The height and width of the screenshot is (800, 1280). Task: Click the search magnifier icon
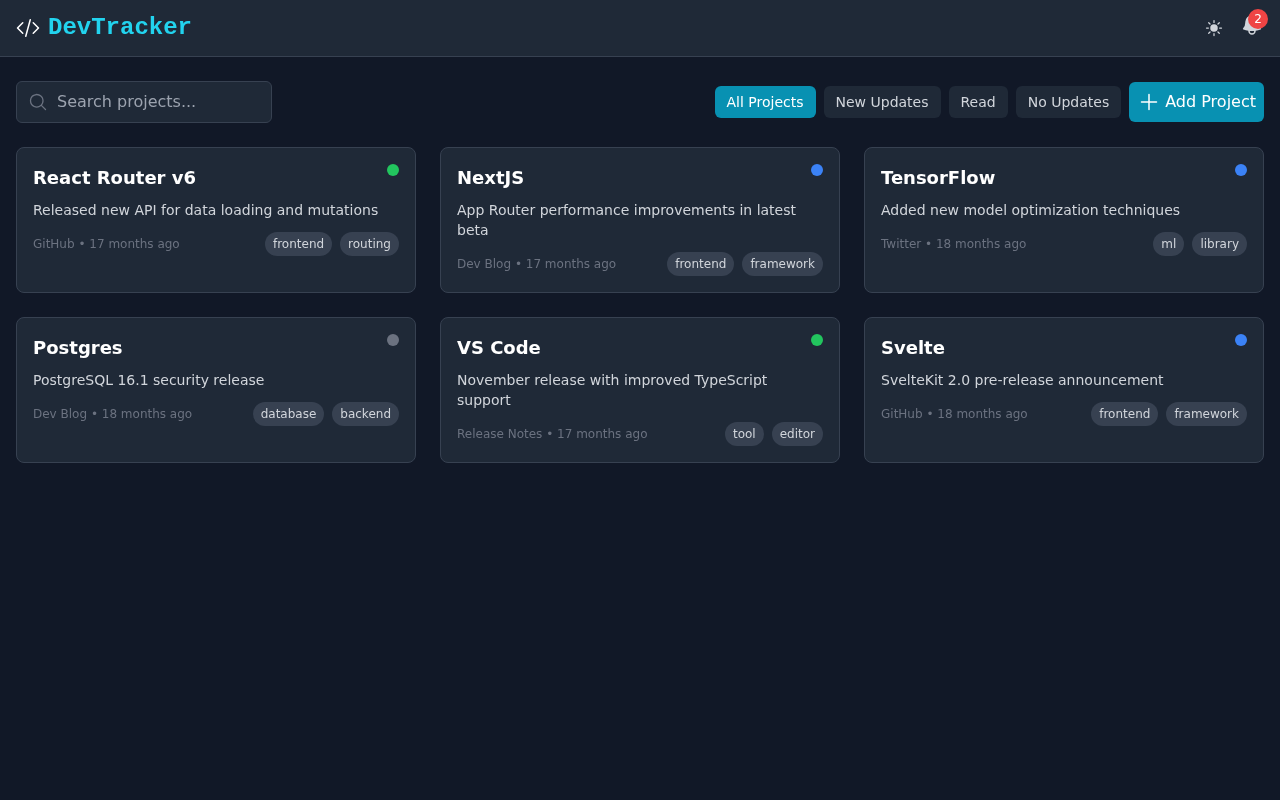coord(38,102)
